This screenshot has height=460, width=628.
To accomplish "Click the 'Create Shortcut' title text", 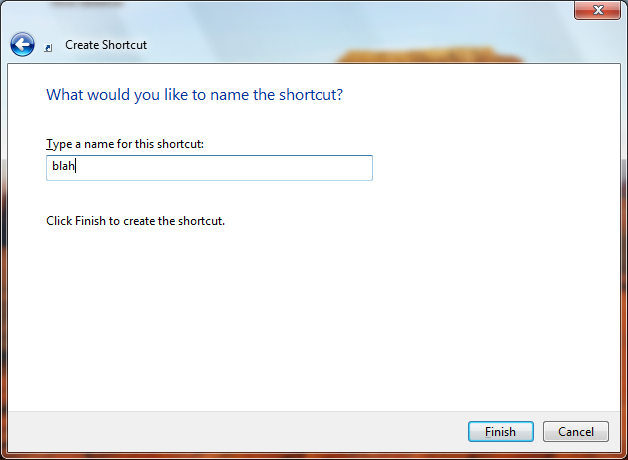I will [x=106, y=45].
